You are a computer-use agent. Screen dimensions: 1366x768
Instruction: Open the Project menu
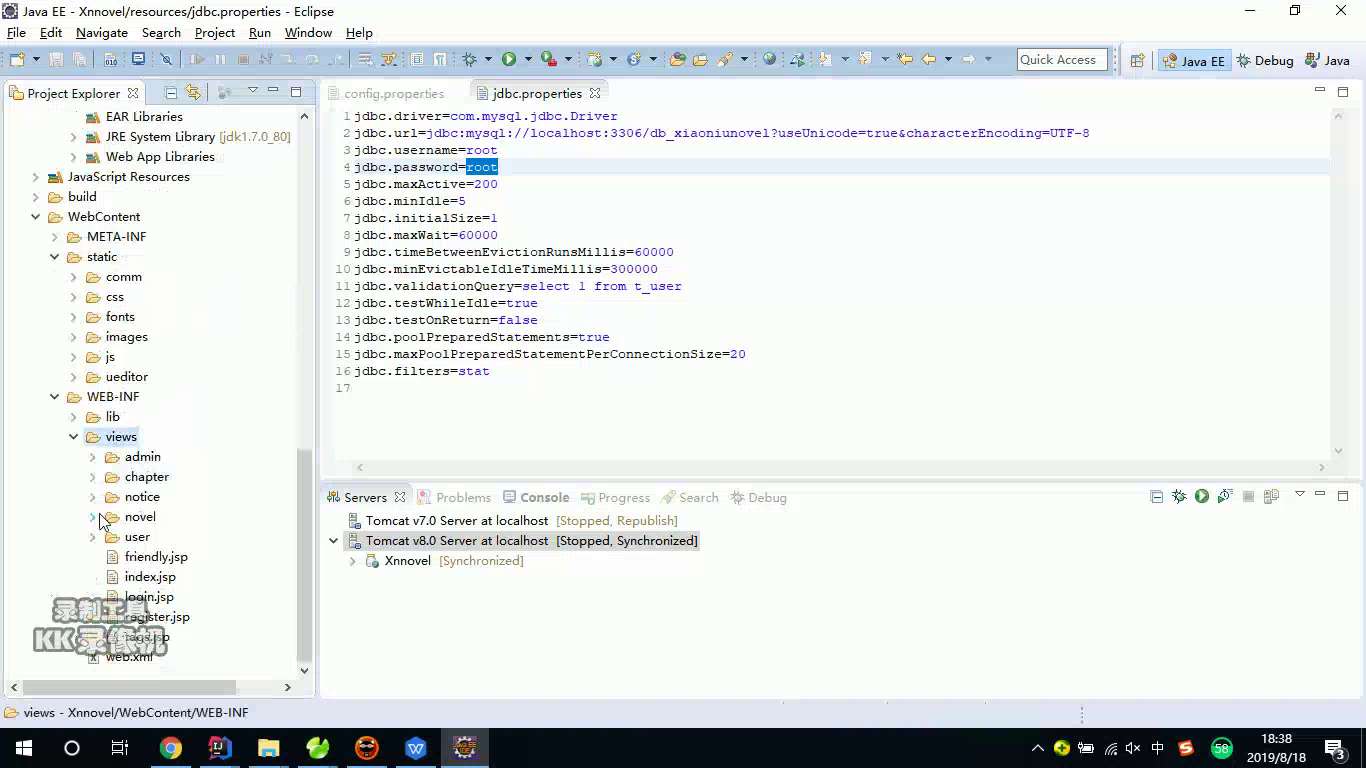[215, 33]
